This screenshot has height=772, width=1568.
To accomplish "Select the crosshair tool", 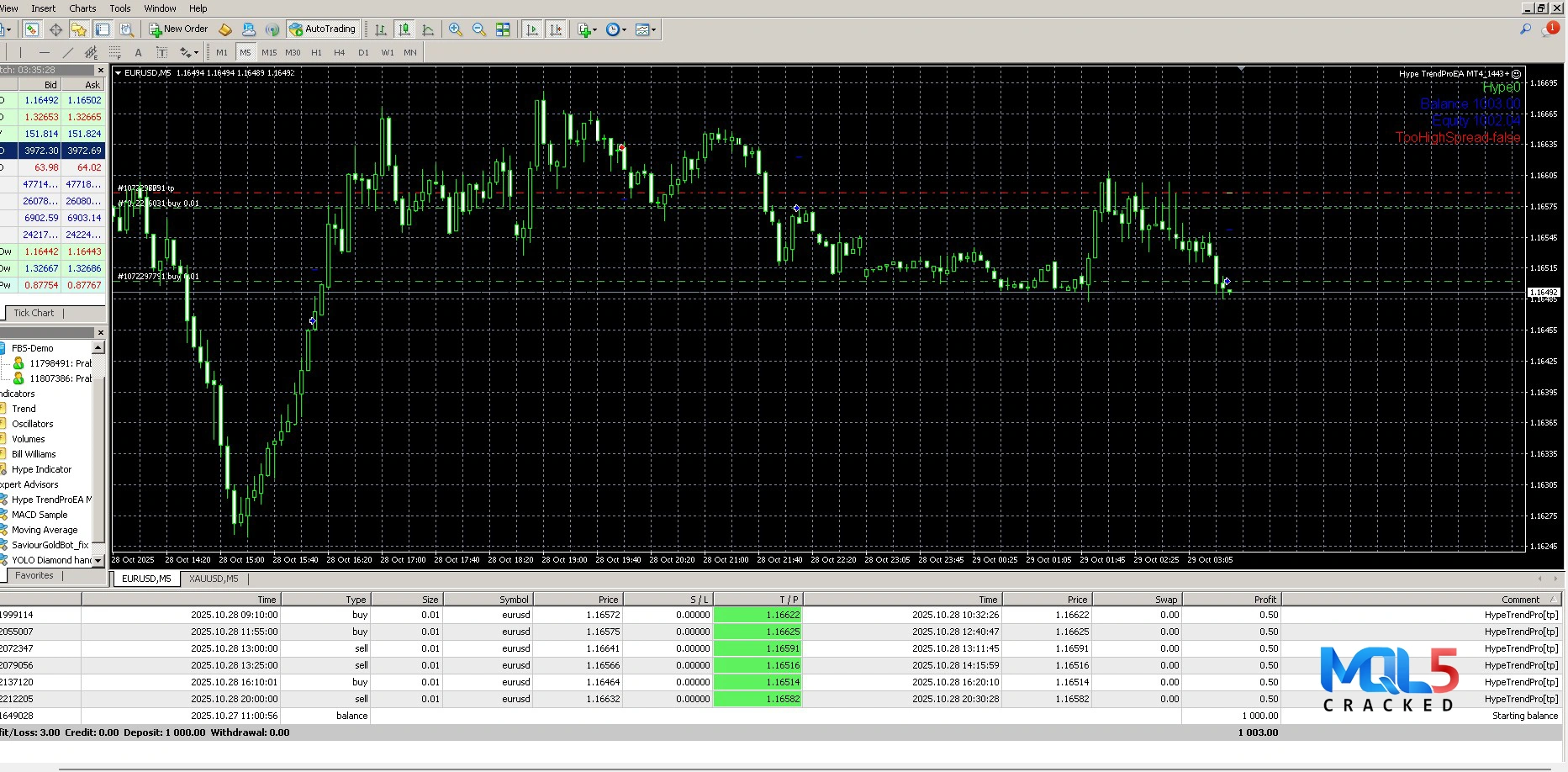I will click(x=55, y=29).
